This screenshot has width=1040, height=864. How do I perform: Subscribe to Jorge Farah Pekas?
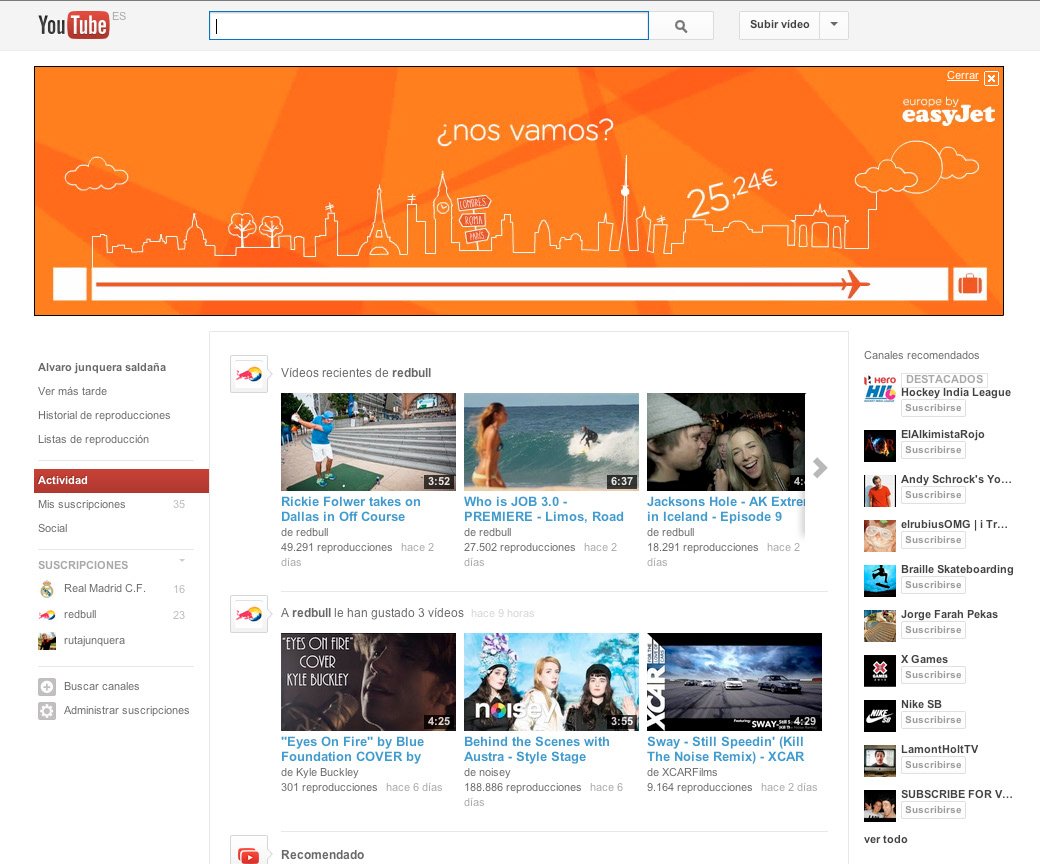933,631
